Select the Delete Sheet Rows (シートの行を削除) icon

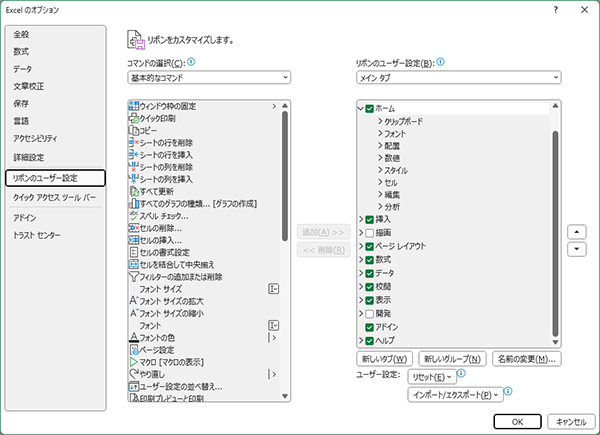[134, 143]
